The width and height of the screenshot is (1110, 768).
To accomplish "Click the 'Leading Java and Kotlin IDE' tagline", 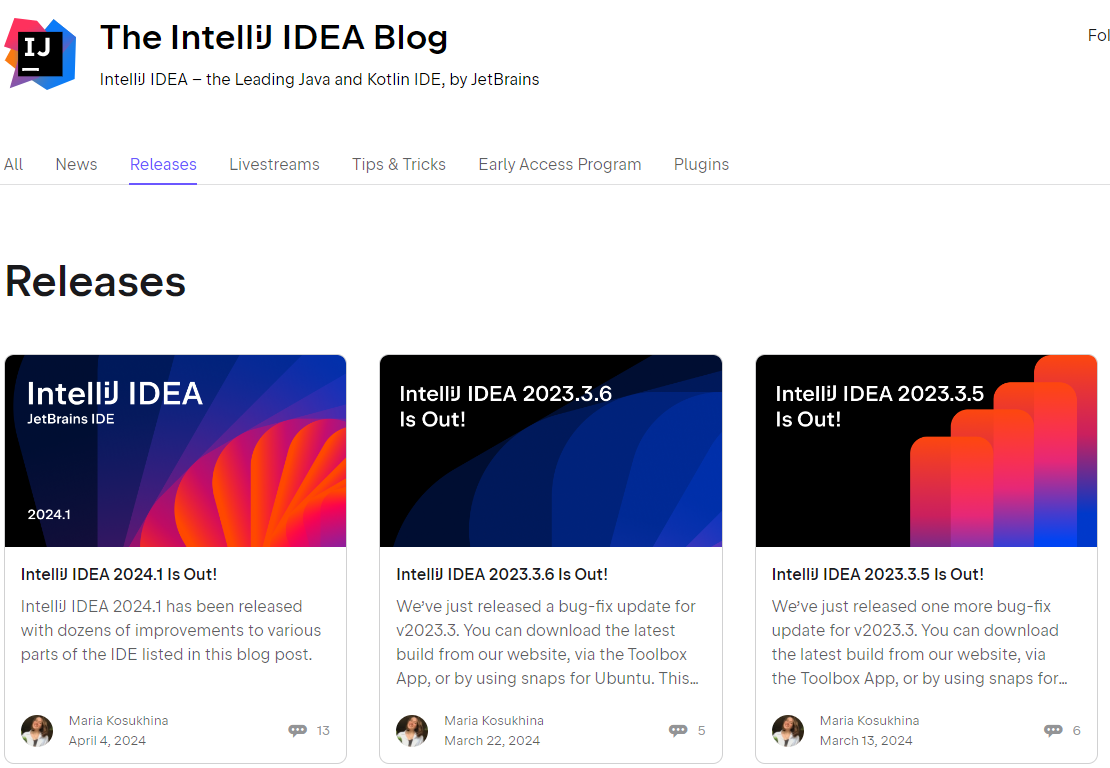I will pos(319,79).
